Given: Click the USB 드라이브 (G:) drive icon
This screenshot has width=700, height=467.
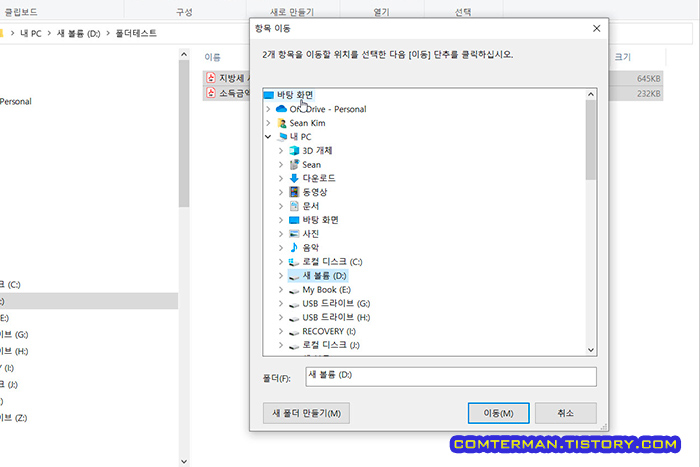Looking at the screenshot, I should 294,304.
